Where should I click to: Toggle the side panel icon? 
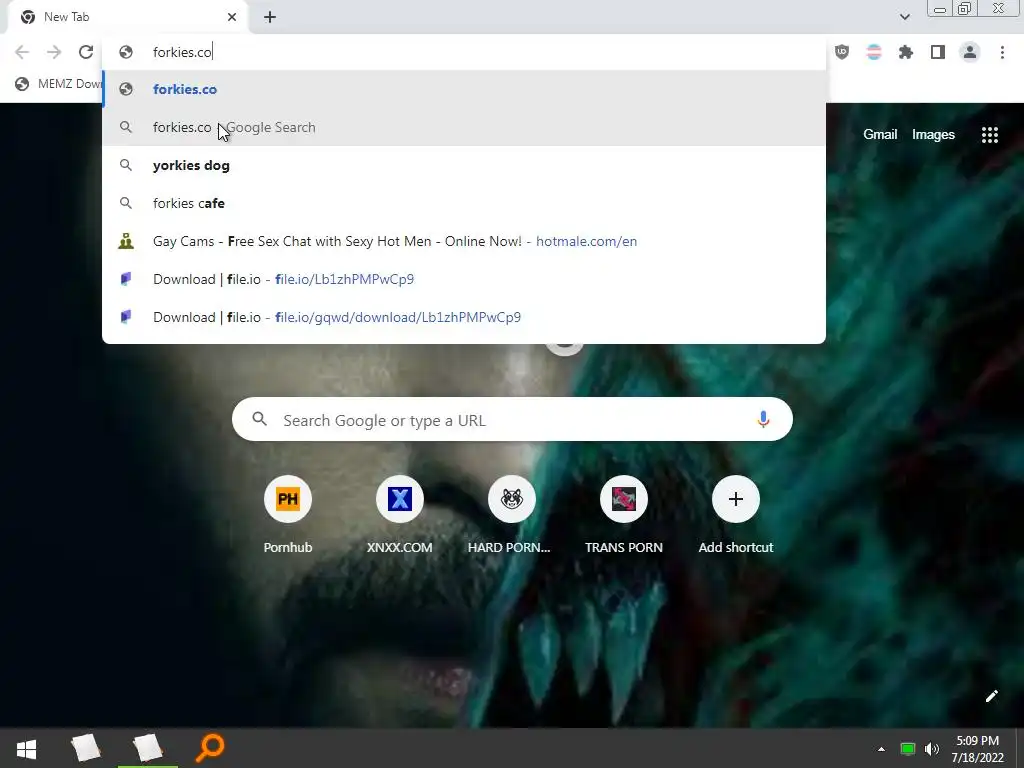938,52
